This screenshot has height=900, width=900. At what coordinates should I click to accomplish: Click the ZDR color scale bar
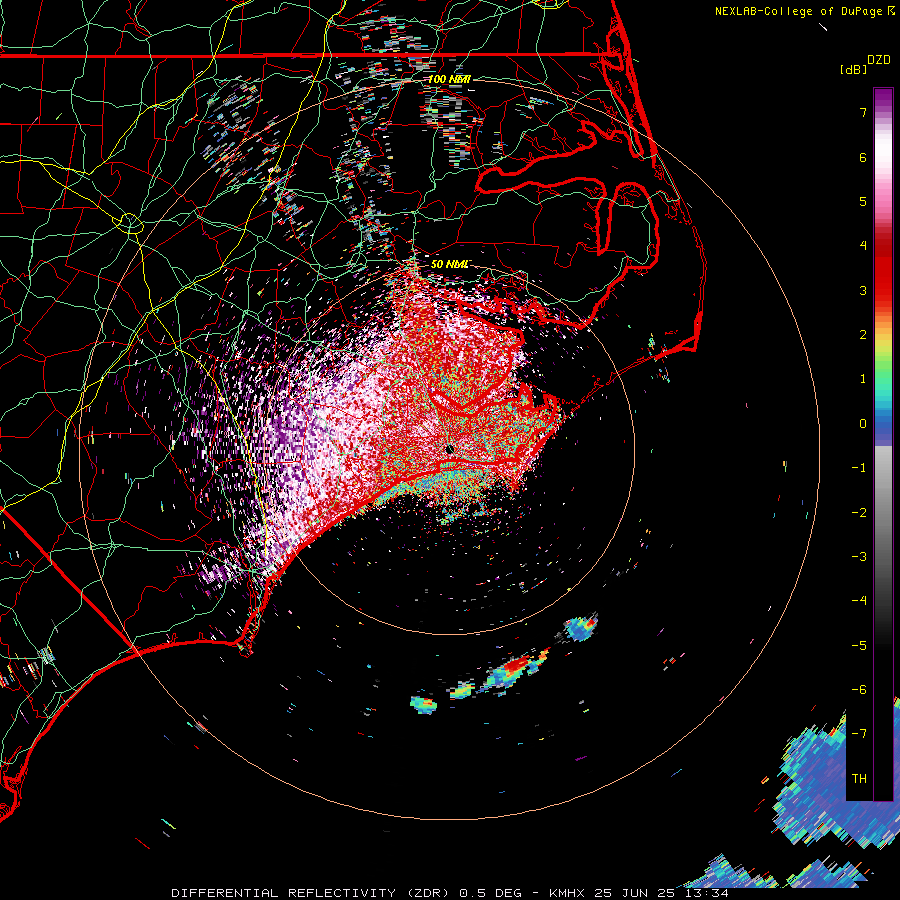pos(883,444)
